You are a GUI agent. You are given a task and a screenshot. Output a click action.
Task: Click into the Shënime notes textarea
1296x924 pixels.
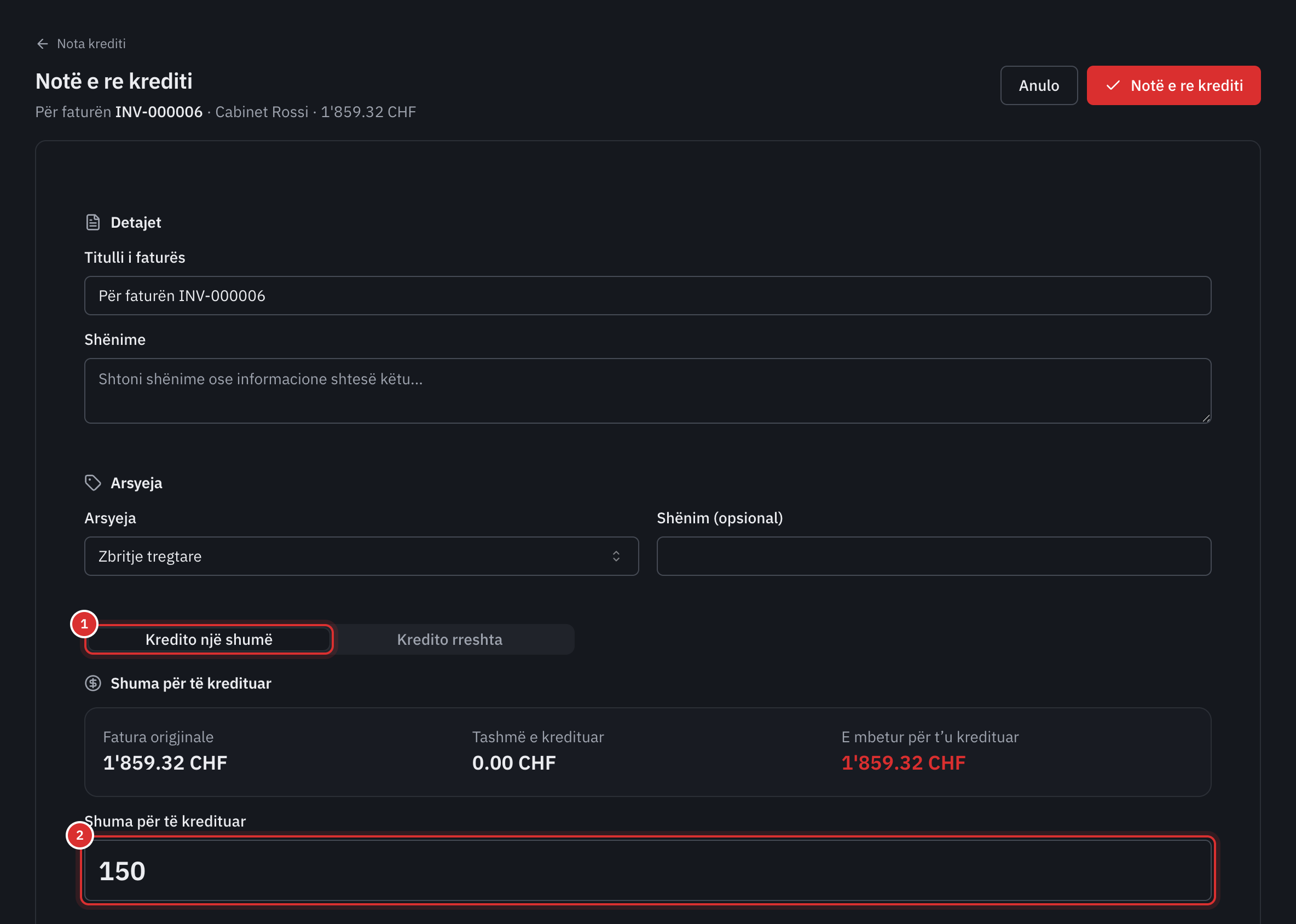[647, 391]
